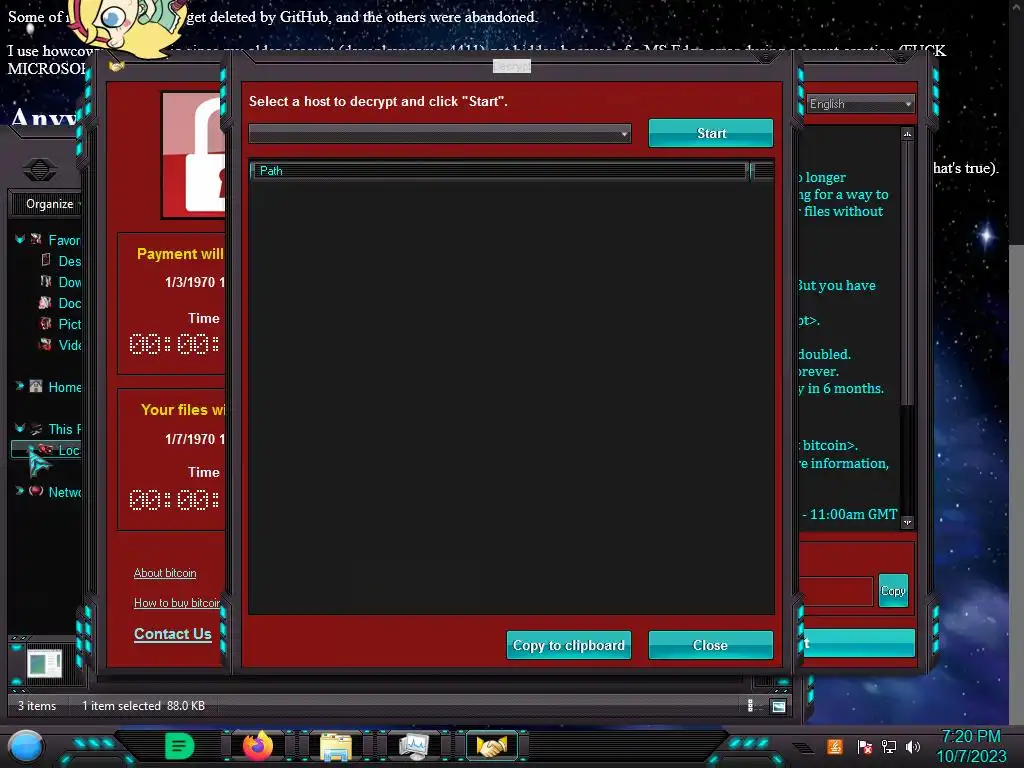Screen dimensions: 1024x768
Task: Open the Organize menu in Explorer
Action: tap(50, 204)
